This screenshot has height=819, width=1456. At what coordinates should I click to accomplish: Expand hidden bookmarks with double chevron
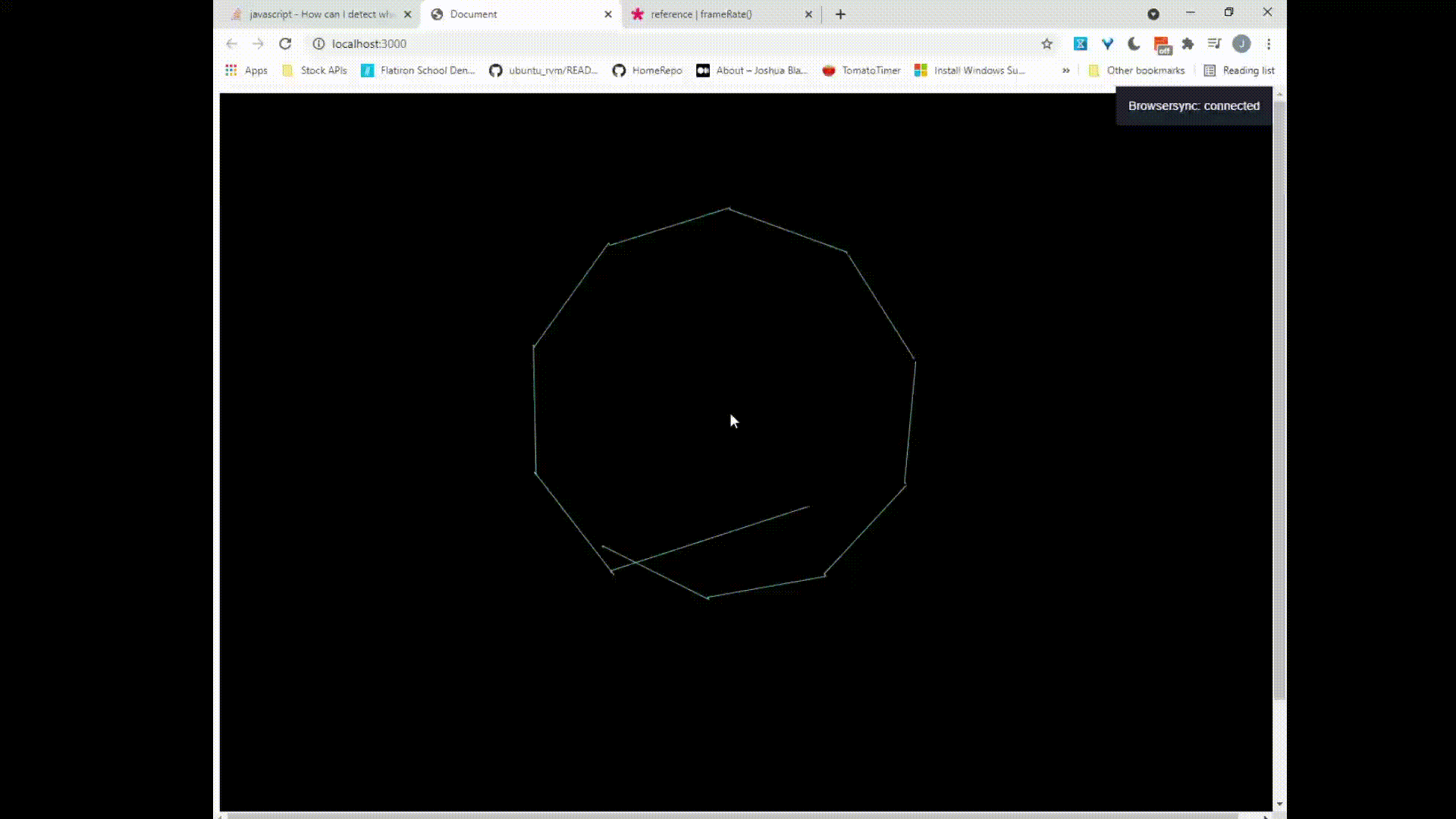1065,71
